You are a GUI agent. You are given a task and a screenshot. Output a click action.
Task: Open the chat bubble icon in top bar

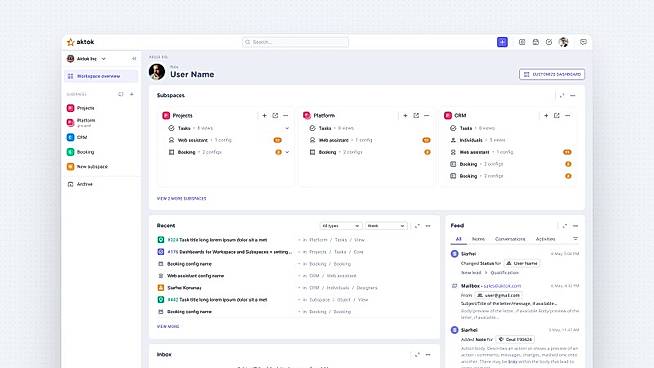(x=583, y=42)
